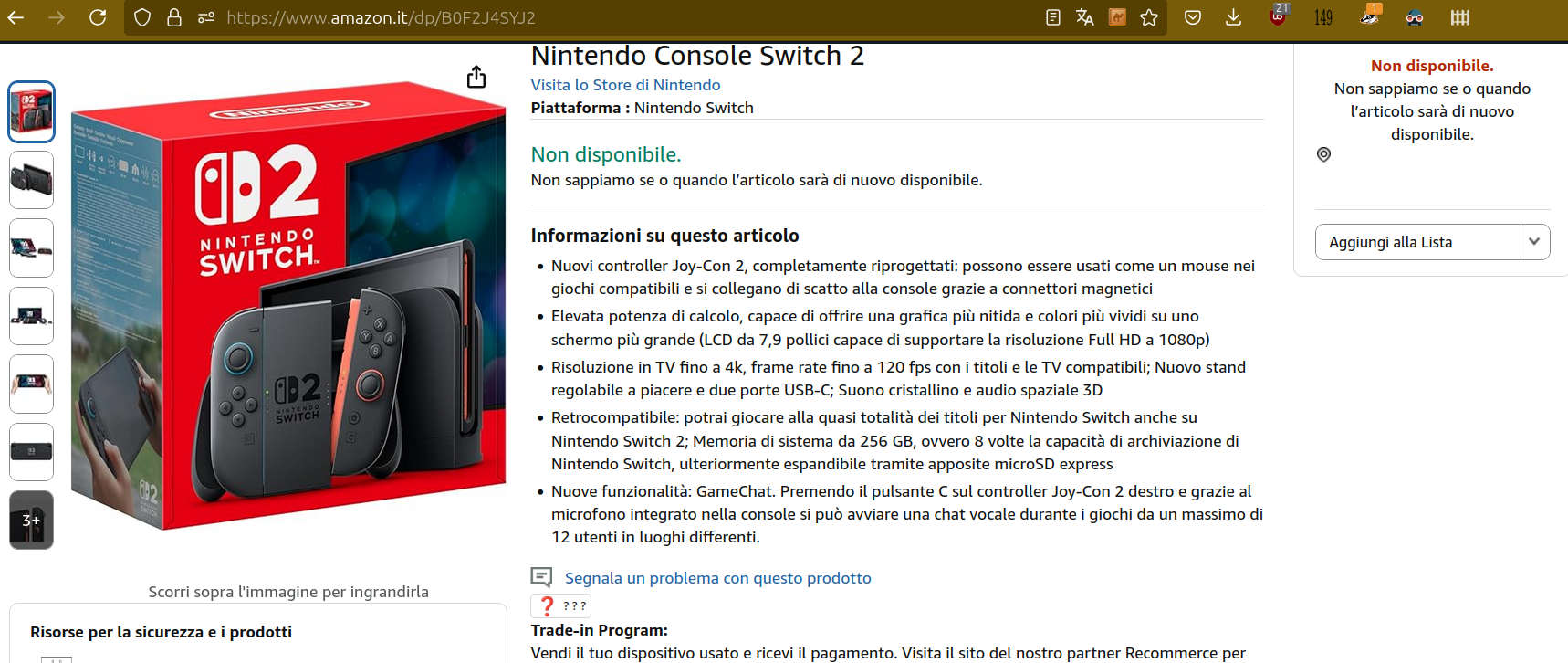Open the uBlock Origin extension
Viewport: 1568px width, 663px height.
1279,16
